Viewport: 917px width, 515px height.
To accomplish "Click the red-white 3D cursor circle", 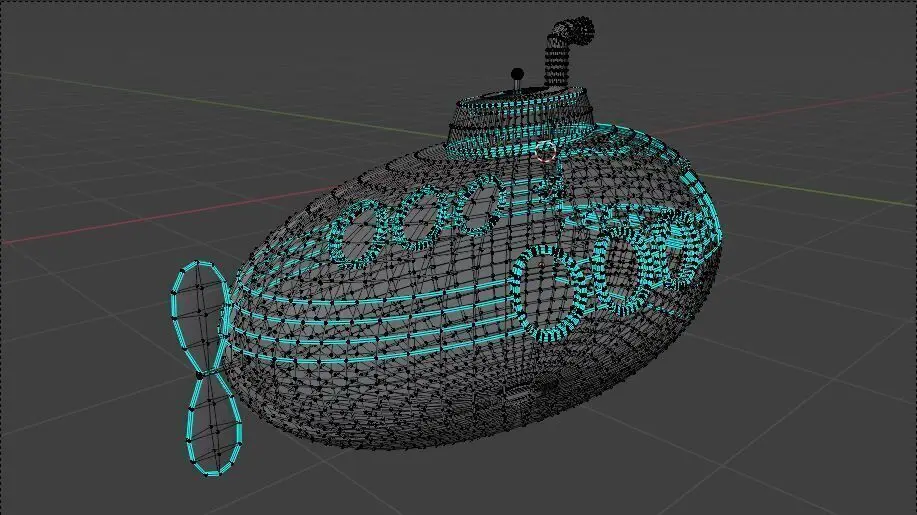I will pyautogui.click(x=546, y=152).
